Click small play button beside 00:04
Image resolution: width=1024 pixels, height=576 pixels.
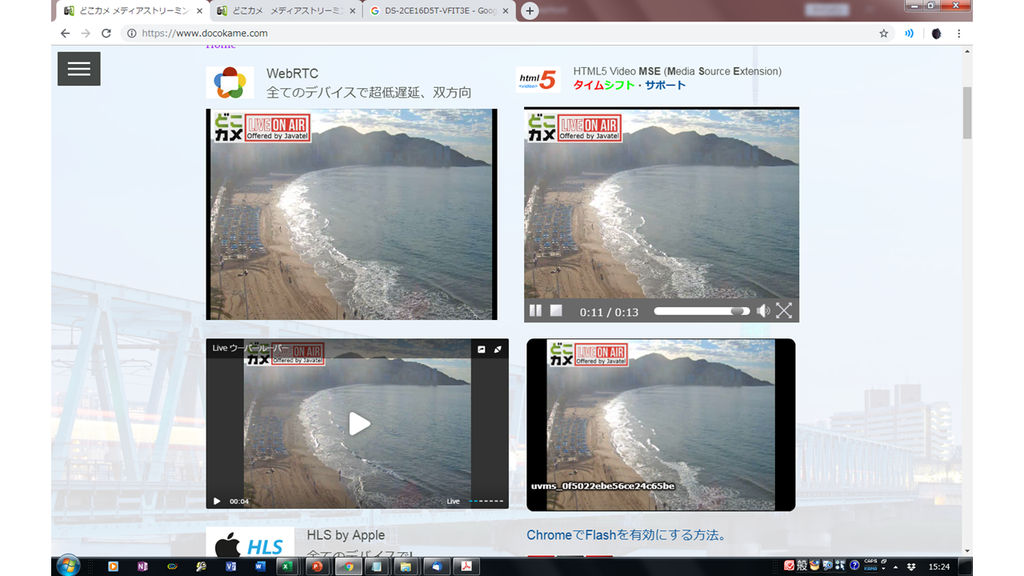click(x=217, y=502)
